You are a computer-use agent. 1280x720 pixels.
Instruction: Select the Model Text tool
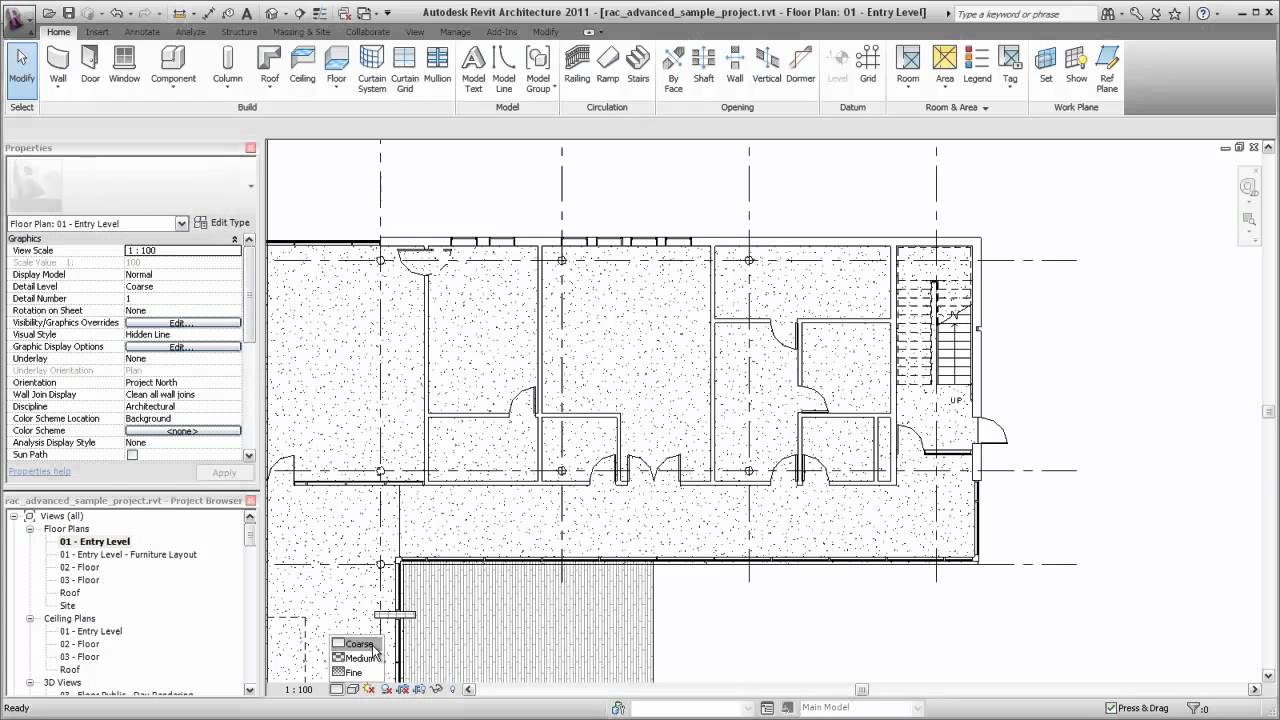pyautogui.click(x=473, y=70)
